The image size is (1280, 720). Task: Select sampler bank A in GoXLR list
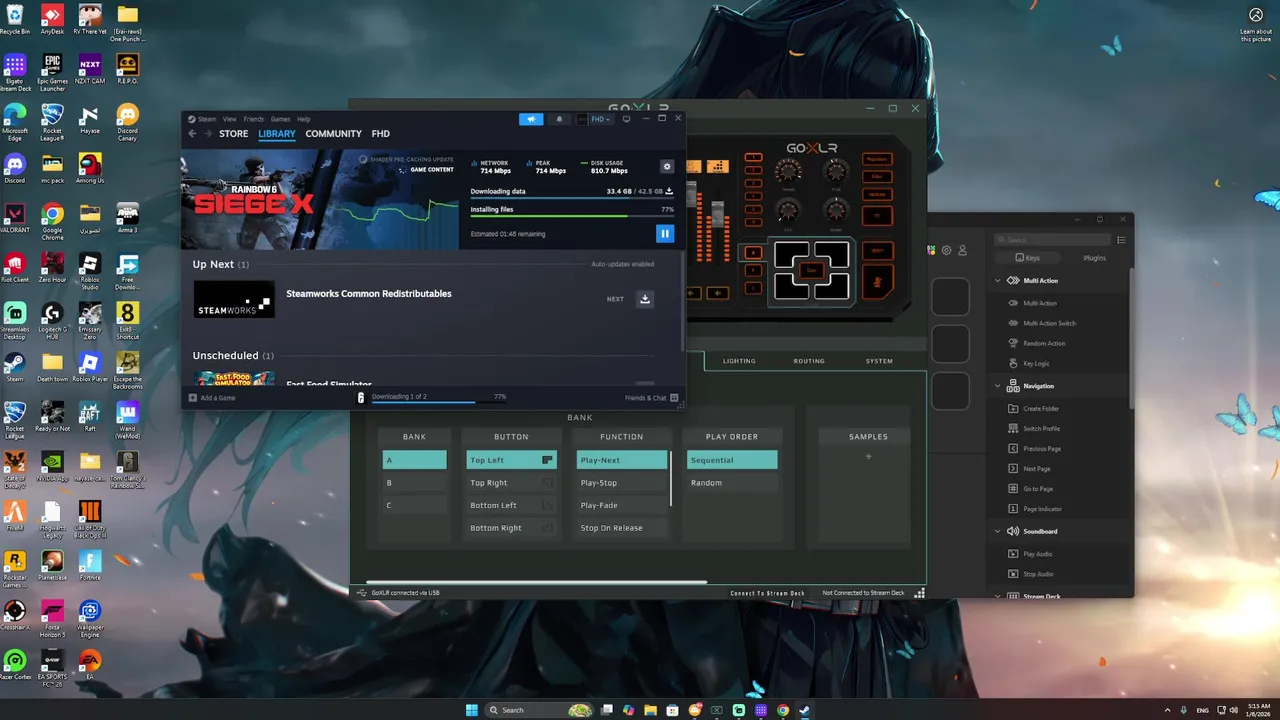coord(414,460)
